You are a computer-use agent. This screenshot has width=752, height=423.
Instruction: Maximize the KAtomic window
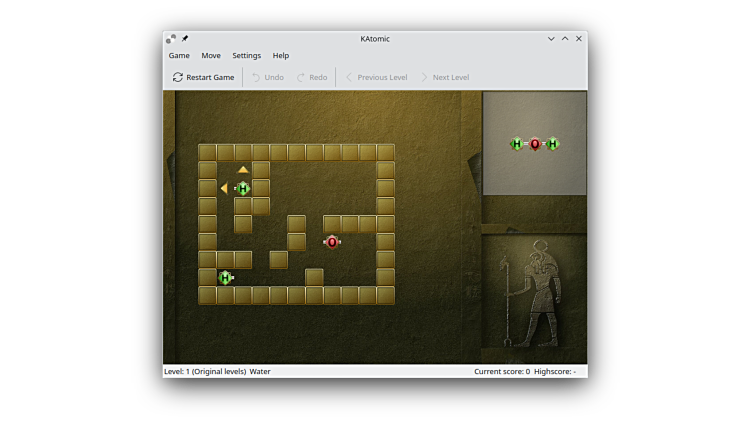coord(565,39)
